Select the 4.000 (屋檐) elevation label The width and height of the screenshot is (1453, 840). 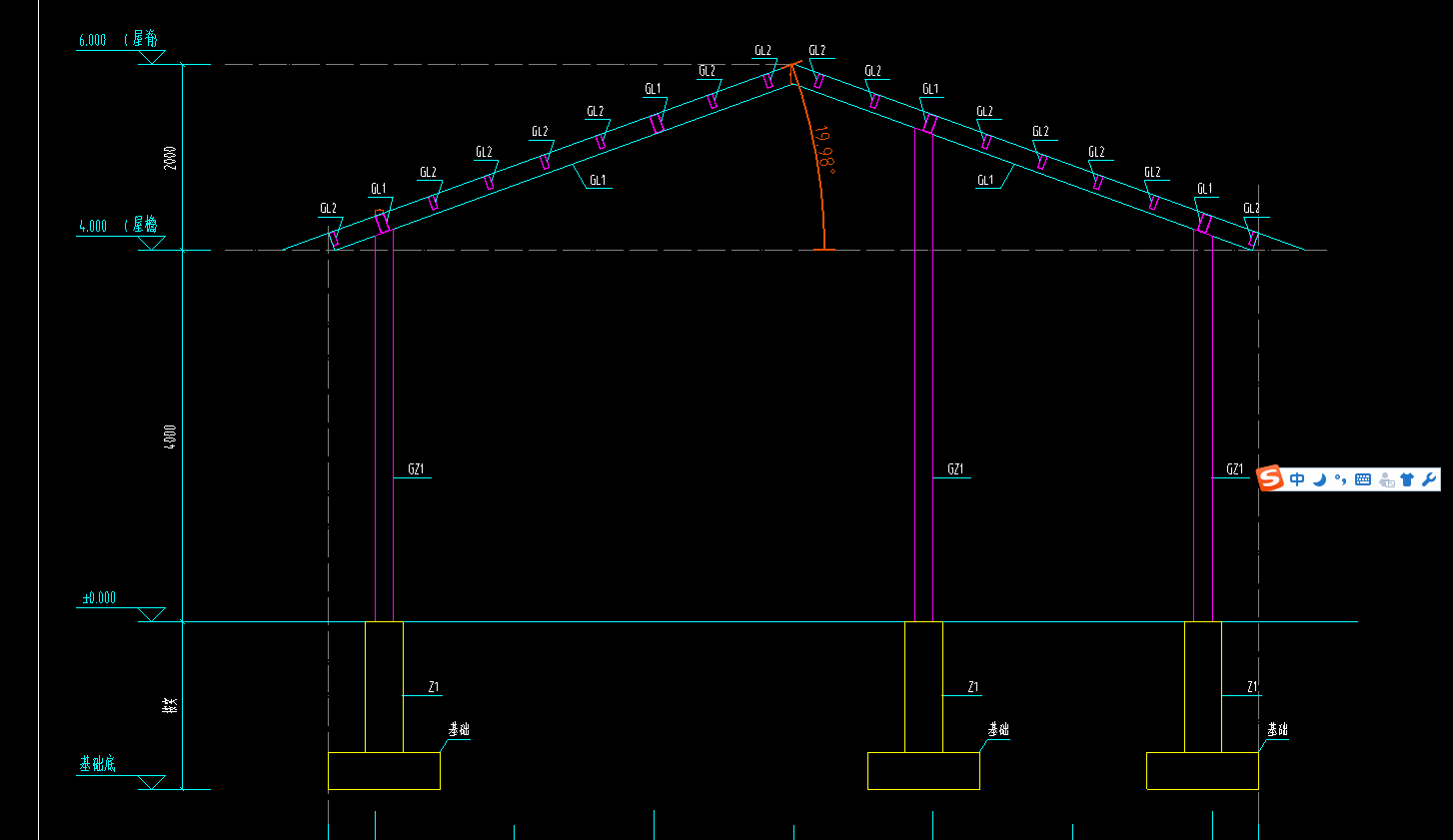[118, 225]
